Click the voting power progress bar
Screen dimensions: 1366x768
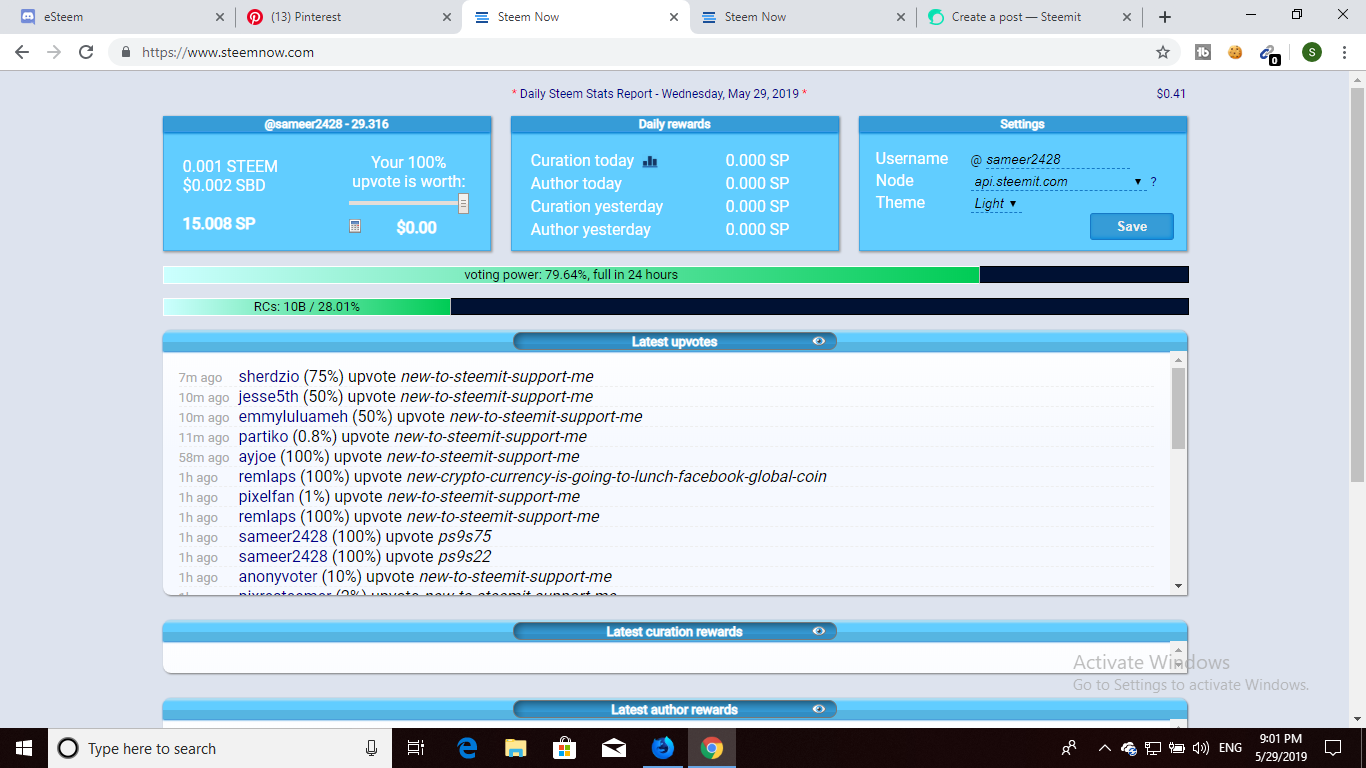(676, 275)
